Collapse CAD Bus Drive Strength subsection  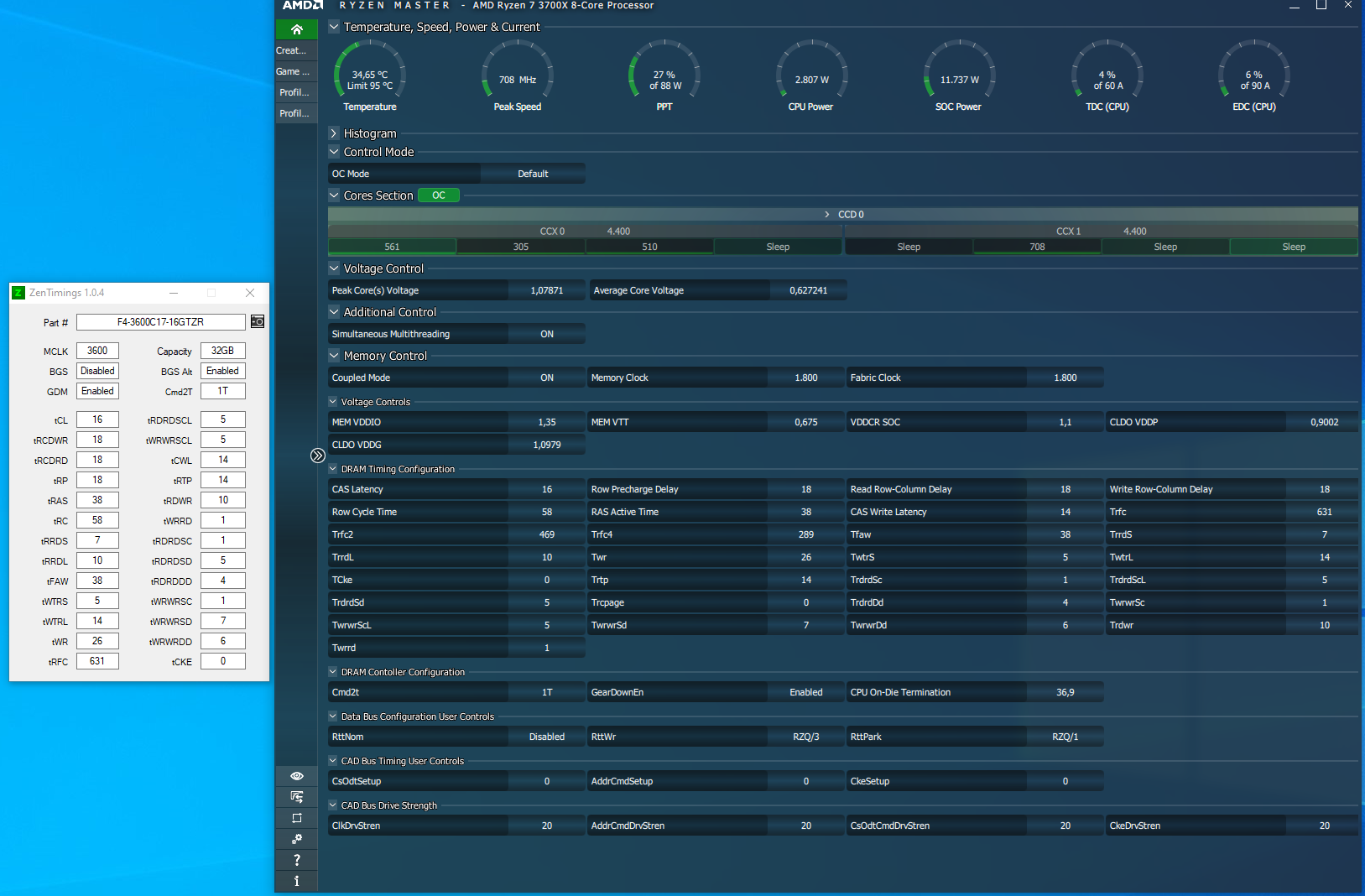333,805
